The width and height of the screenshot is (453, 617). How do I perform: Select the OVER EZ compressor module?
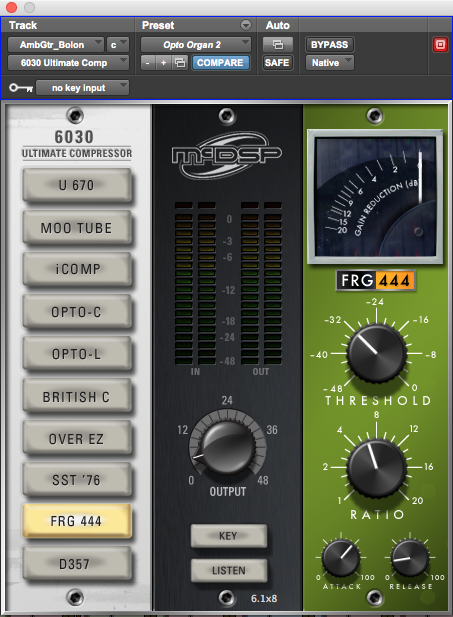click(77, 438)
